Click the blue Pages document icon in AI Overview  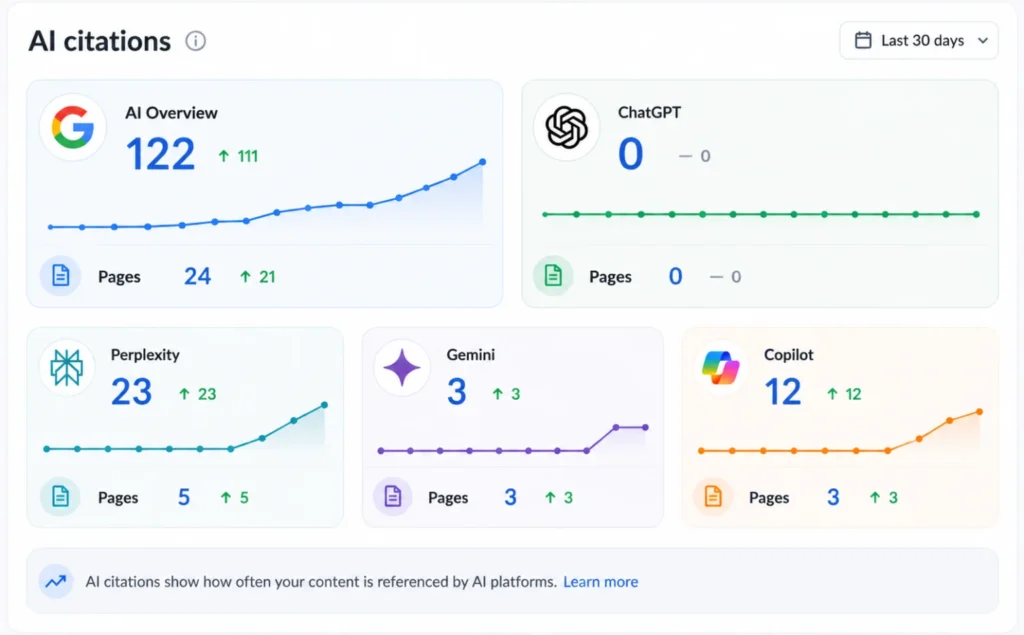60,276
